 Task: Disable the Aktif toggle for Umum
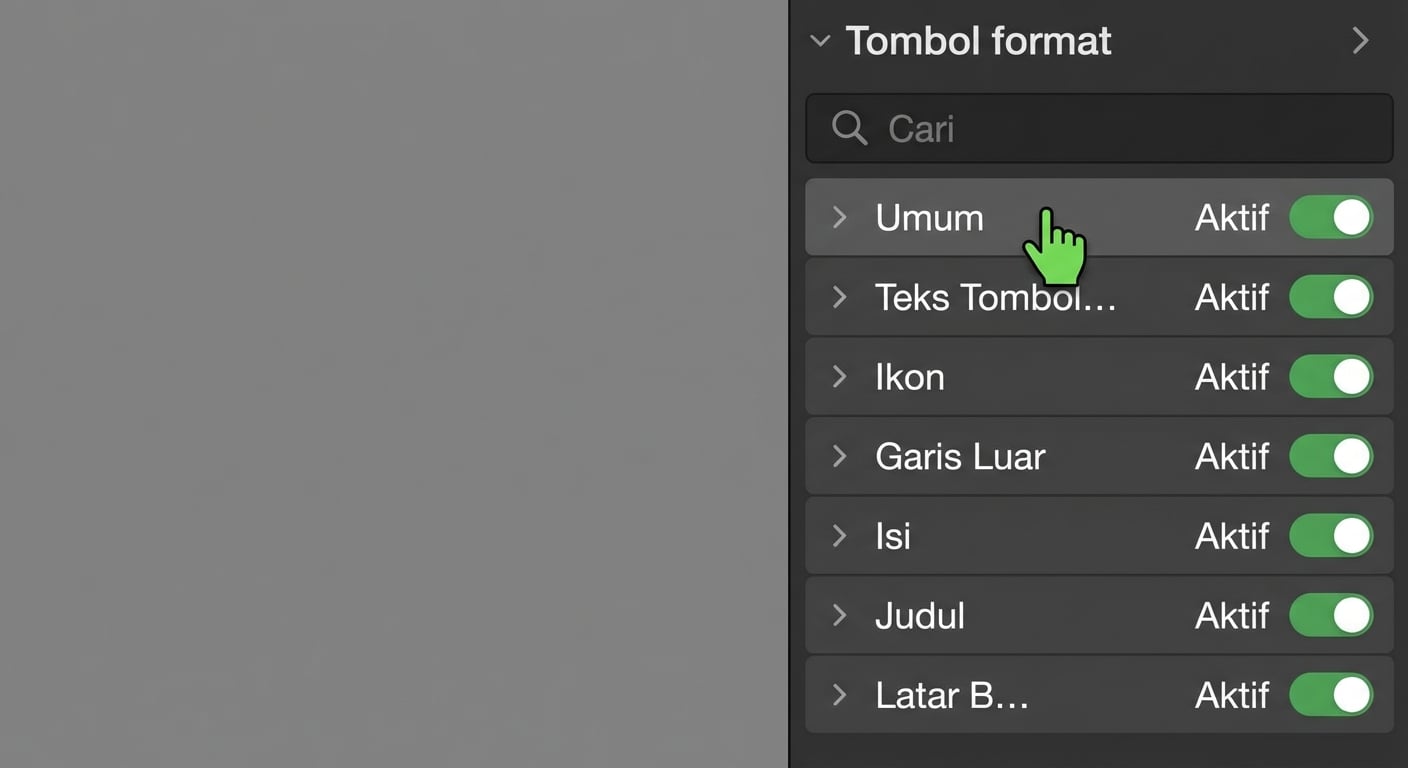1331,217
